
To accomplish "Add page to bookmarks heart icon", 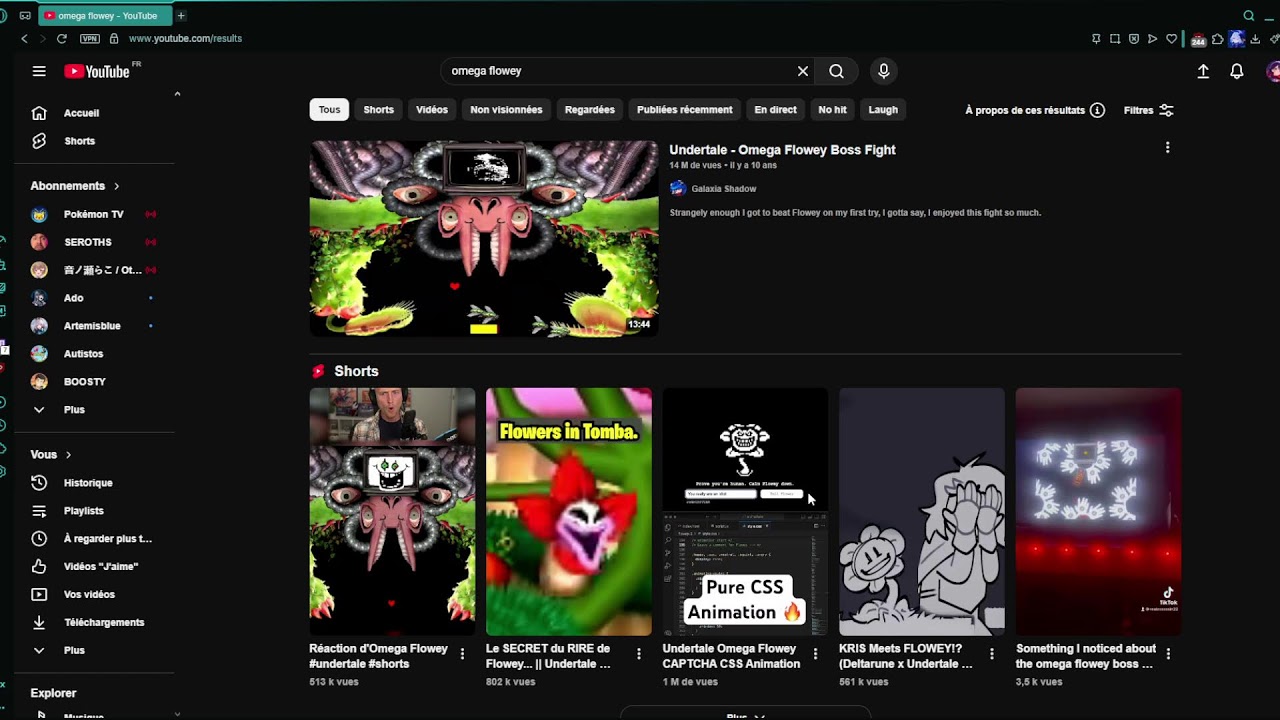I will tap(1172, 39).
